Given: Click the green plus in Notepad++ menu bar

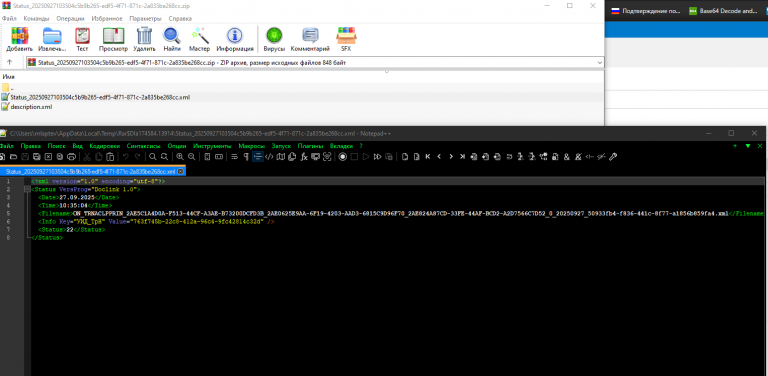Looking at the screenshot, I should pyautogui.click(x=735, y=146).
